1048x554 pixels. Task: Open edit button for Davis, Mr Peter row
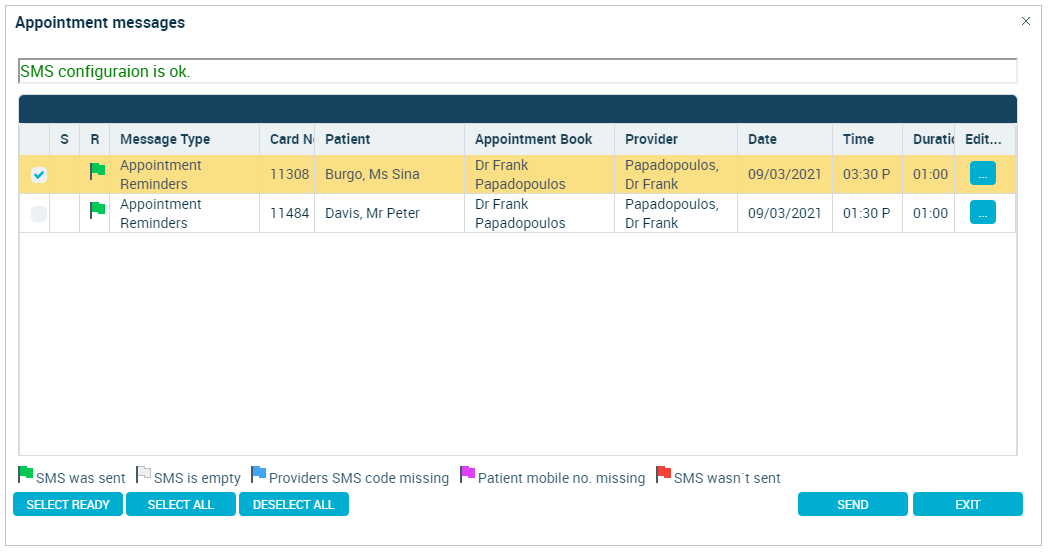pos(982,213)
